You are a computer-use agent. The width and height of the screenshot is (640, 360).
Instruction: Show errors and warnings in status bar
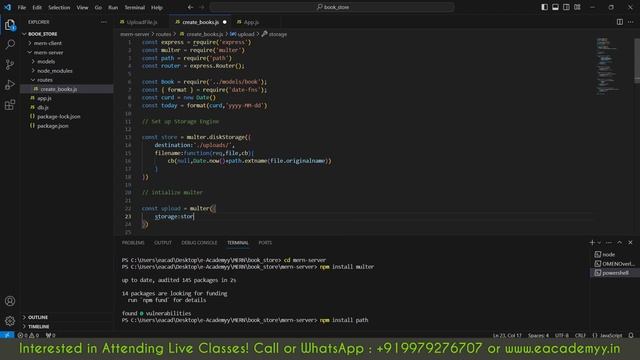pos(28,335)
